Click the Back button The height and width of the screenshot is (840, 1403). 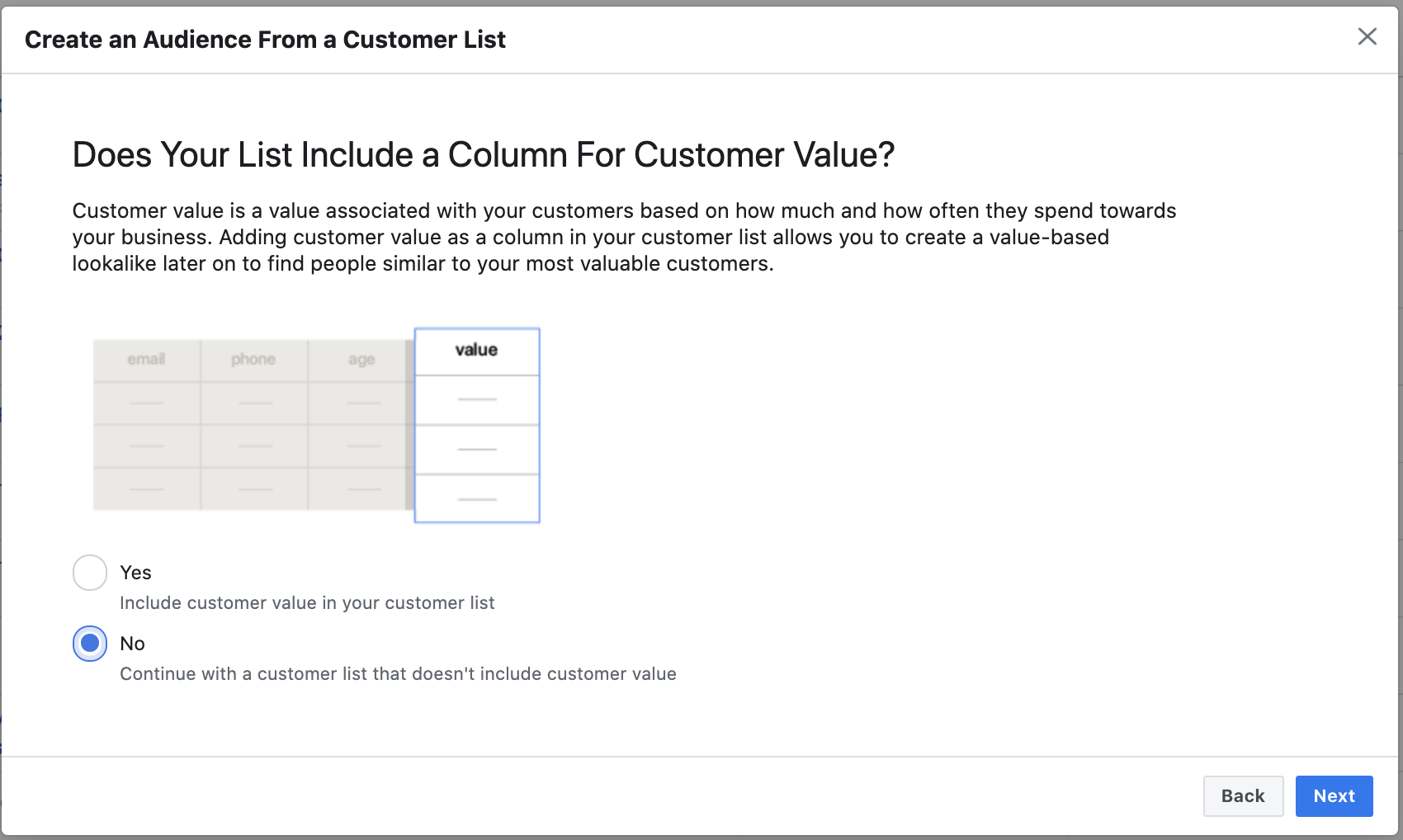1243,795
